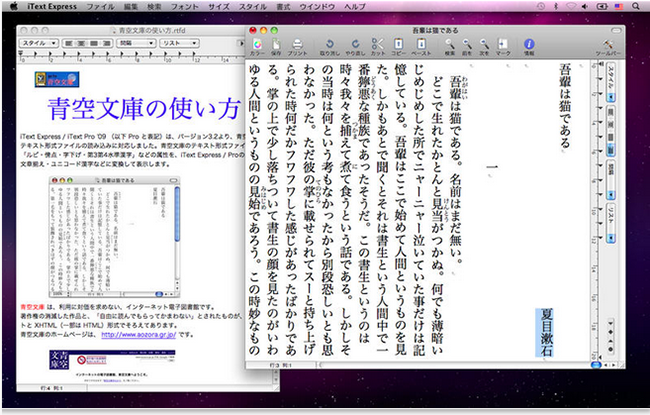Select center alignment in 青空文庫の使い方 window
The width and height of the screenshot is (650, 415).
(x=82, y=43)
